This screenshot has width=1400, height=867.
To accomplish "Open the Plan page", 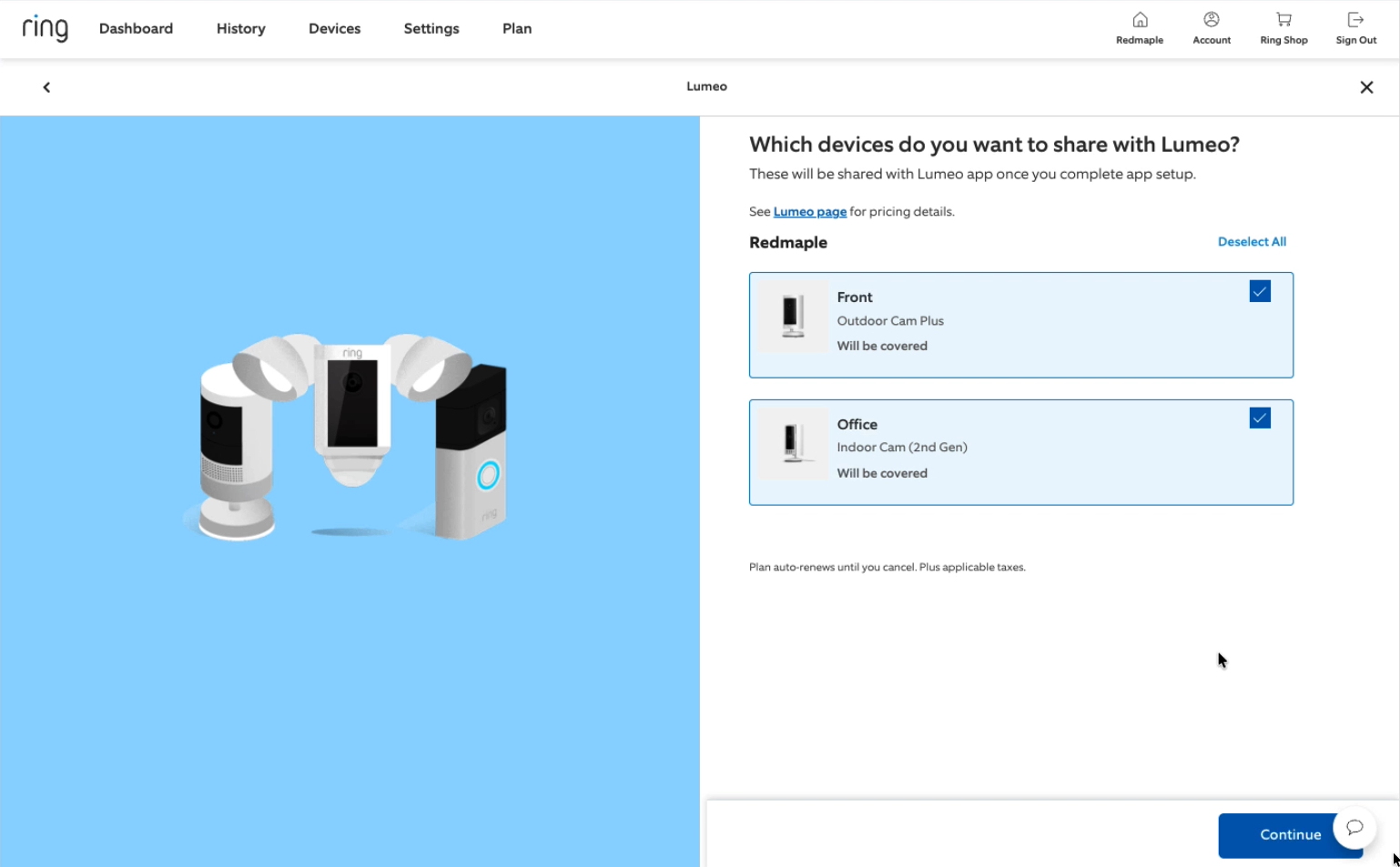I will [x=517, y=29].
